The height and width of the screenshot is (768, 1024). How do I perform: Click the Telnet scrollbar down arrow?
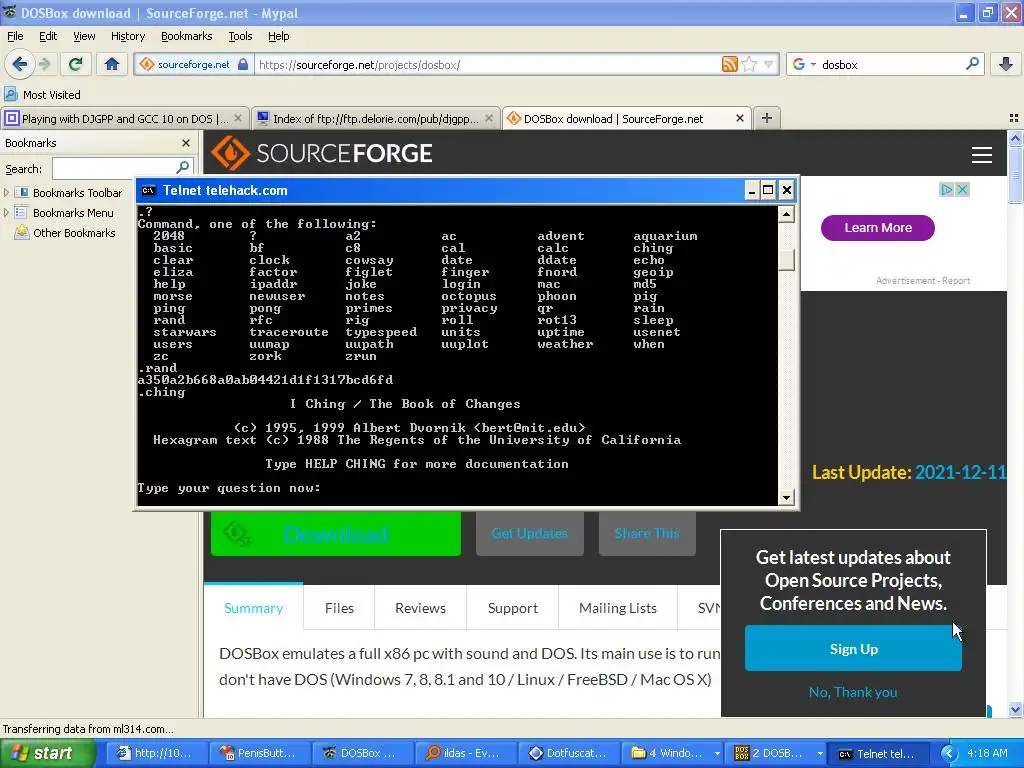[786, 498]
